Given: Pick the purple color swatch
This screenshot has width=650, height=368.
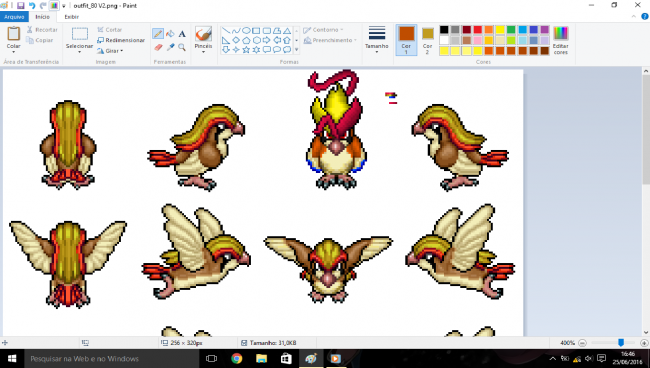Looking at the screenshot, I should click(x=545, y=29).
